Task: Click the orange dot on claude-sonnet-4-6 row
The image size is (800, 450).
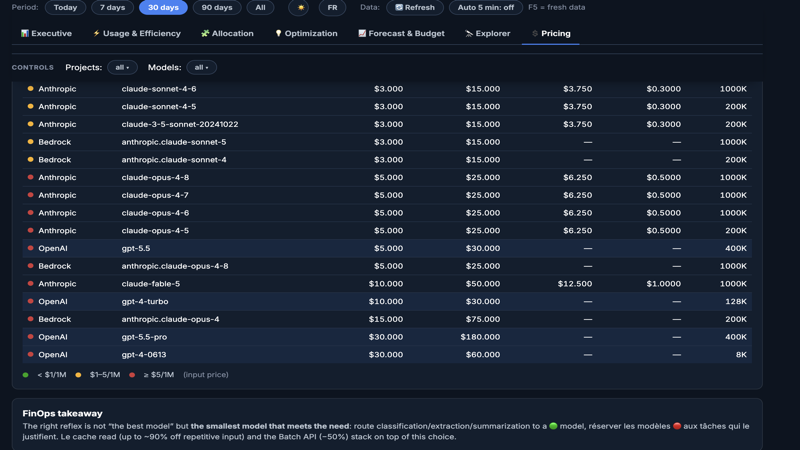Action: [x=31, y=89]
